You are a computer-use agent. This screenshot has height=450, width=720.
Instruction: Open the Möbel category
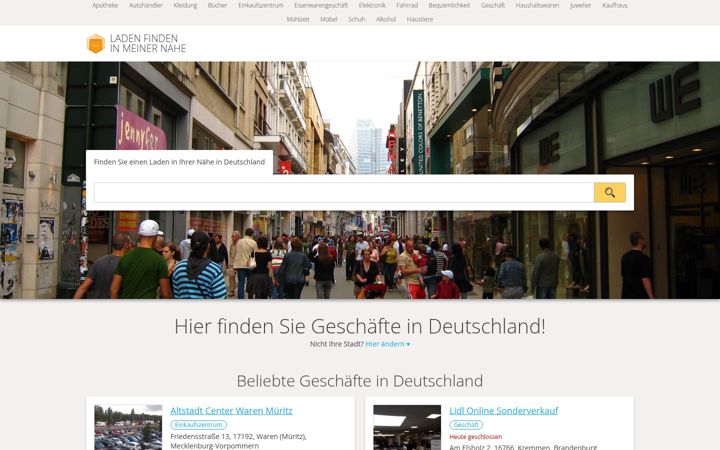pos(328,19)
